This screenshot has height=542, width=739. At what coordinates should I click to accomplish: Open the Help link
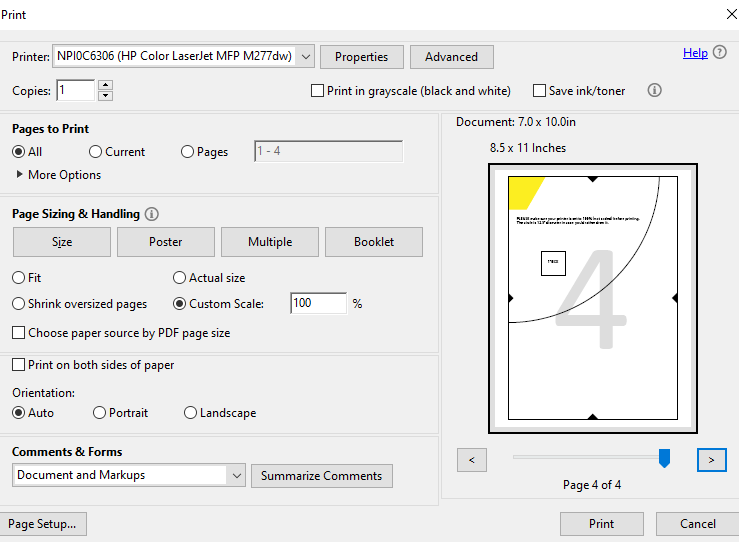pyautogui.click(x=695, y=53)
